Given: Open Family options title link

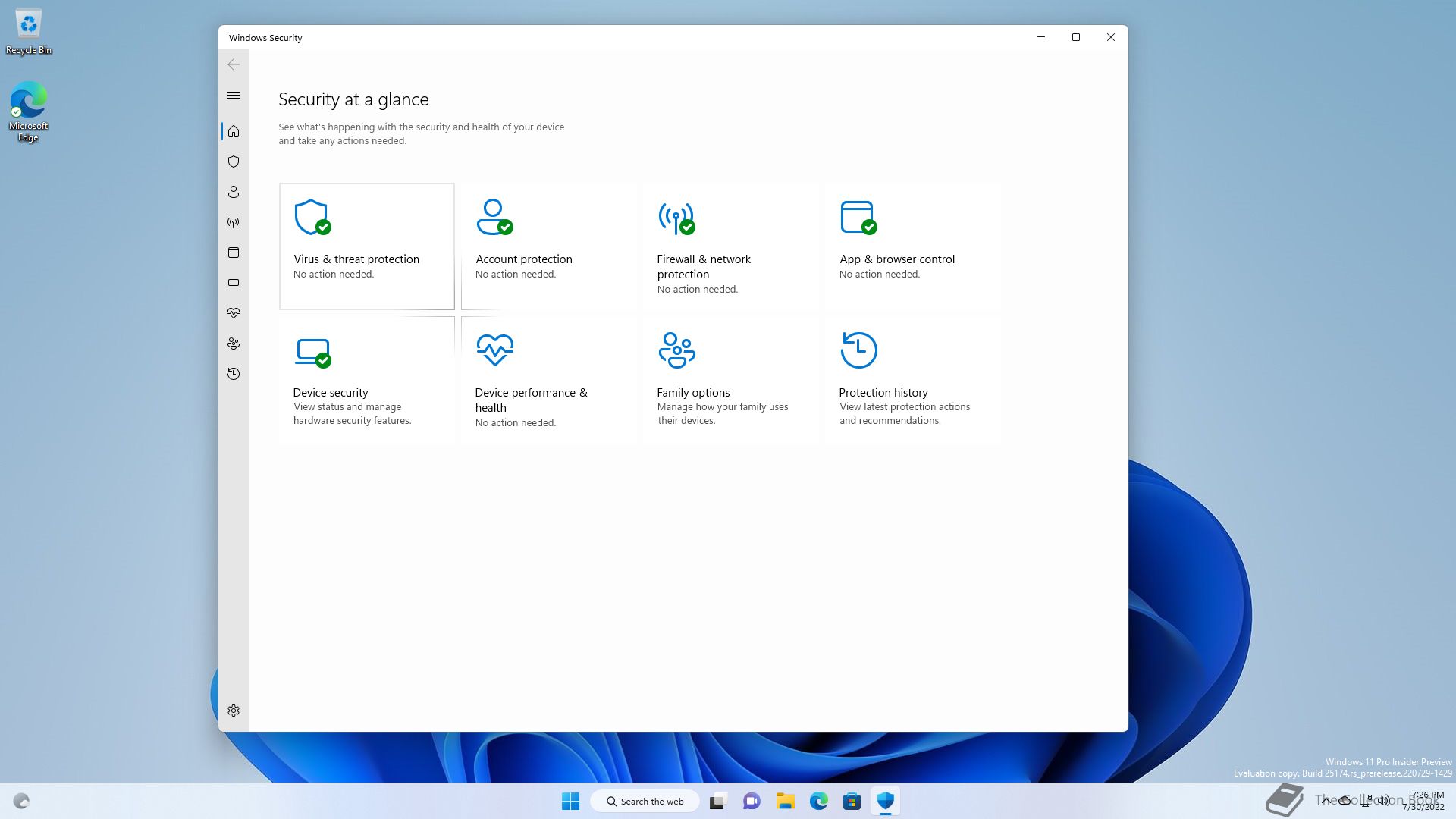Looking at the screenshot, I should point(693,393).
